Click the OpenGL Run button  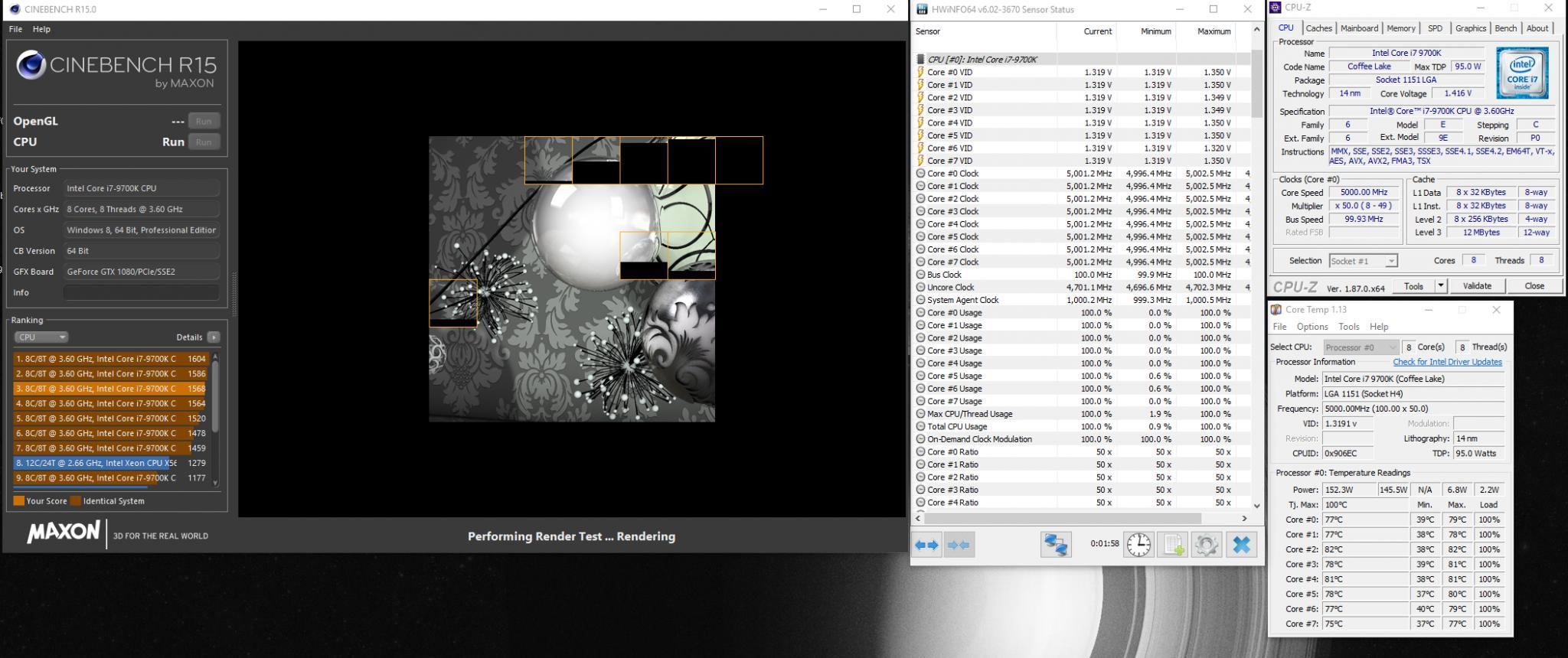point(204,121)
